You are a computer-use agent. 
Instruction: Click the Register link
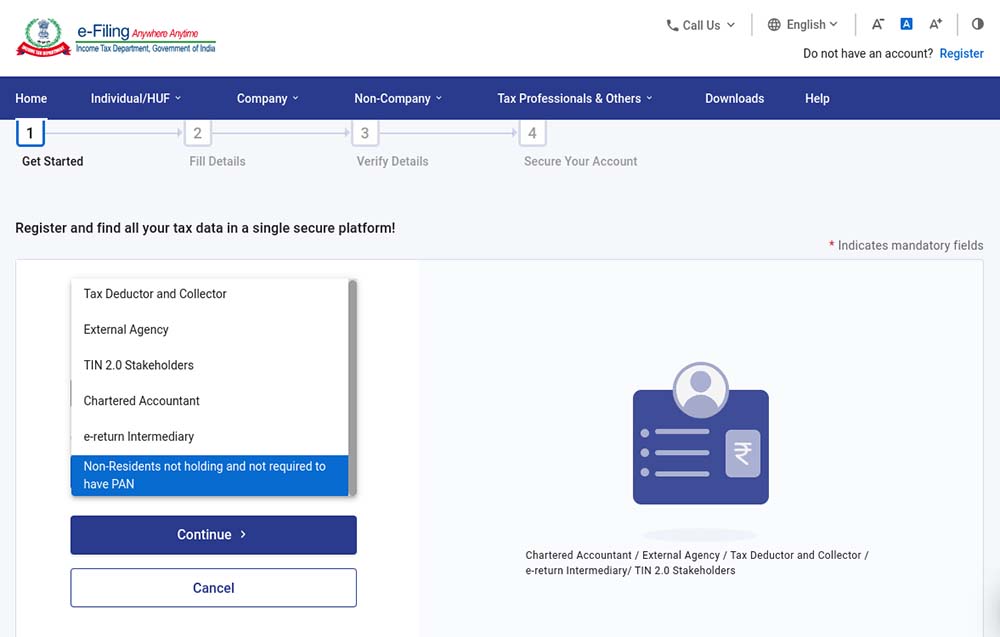[x=961, y=54]
